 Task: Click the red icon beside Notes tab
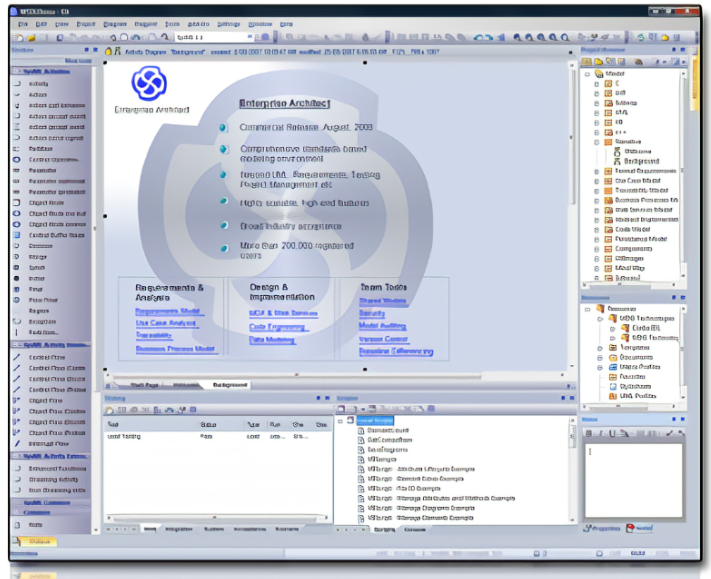coord(630,528)
